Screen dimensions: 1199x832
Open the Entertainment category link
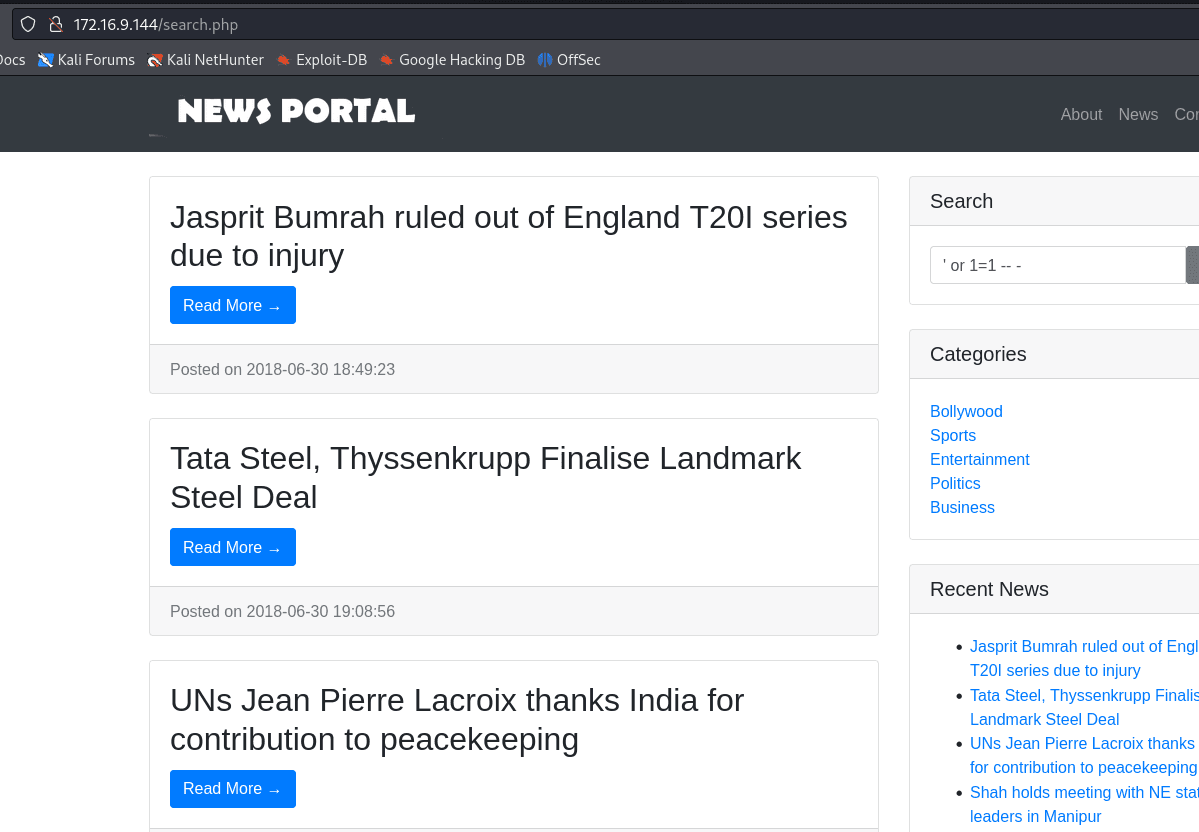pos(979,460)
